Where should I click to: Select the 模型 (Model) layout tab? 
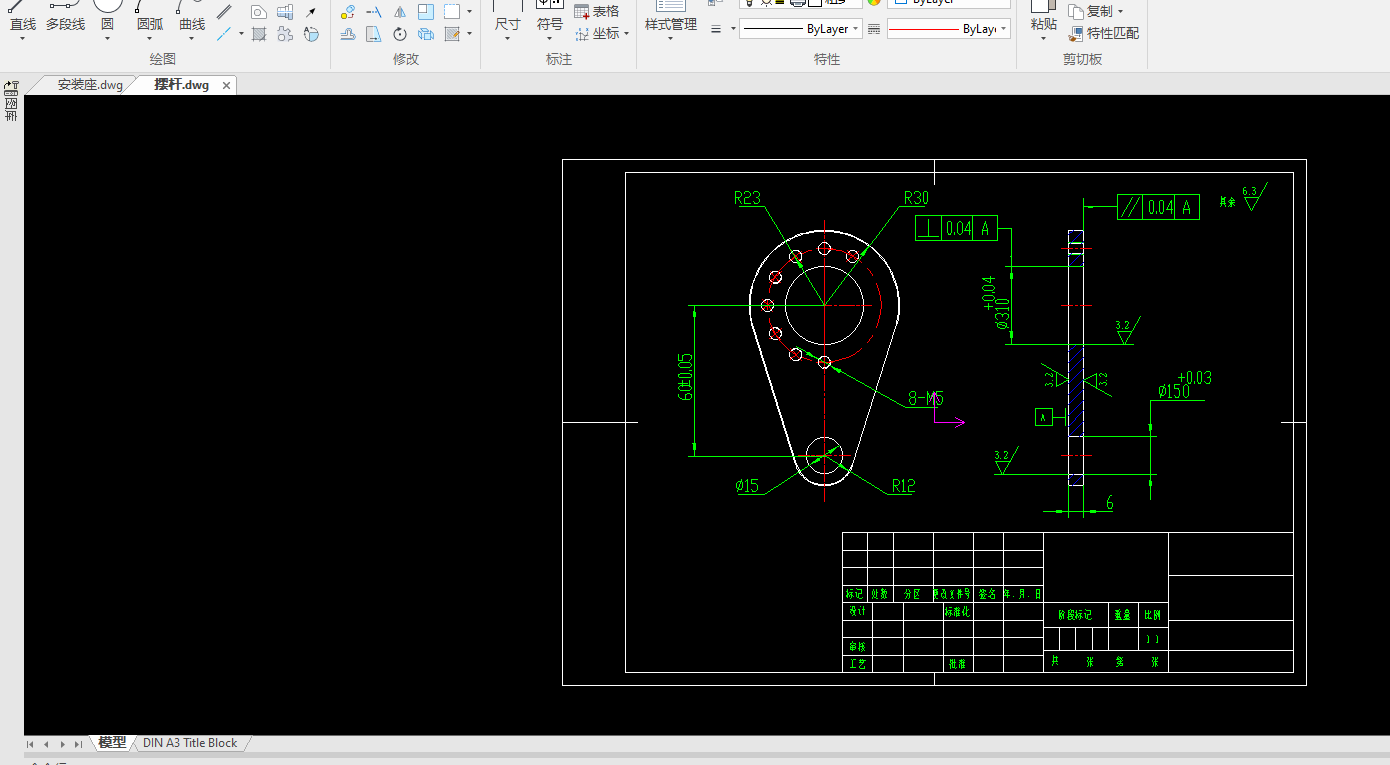112,743
